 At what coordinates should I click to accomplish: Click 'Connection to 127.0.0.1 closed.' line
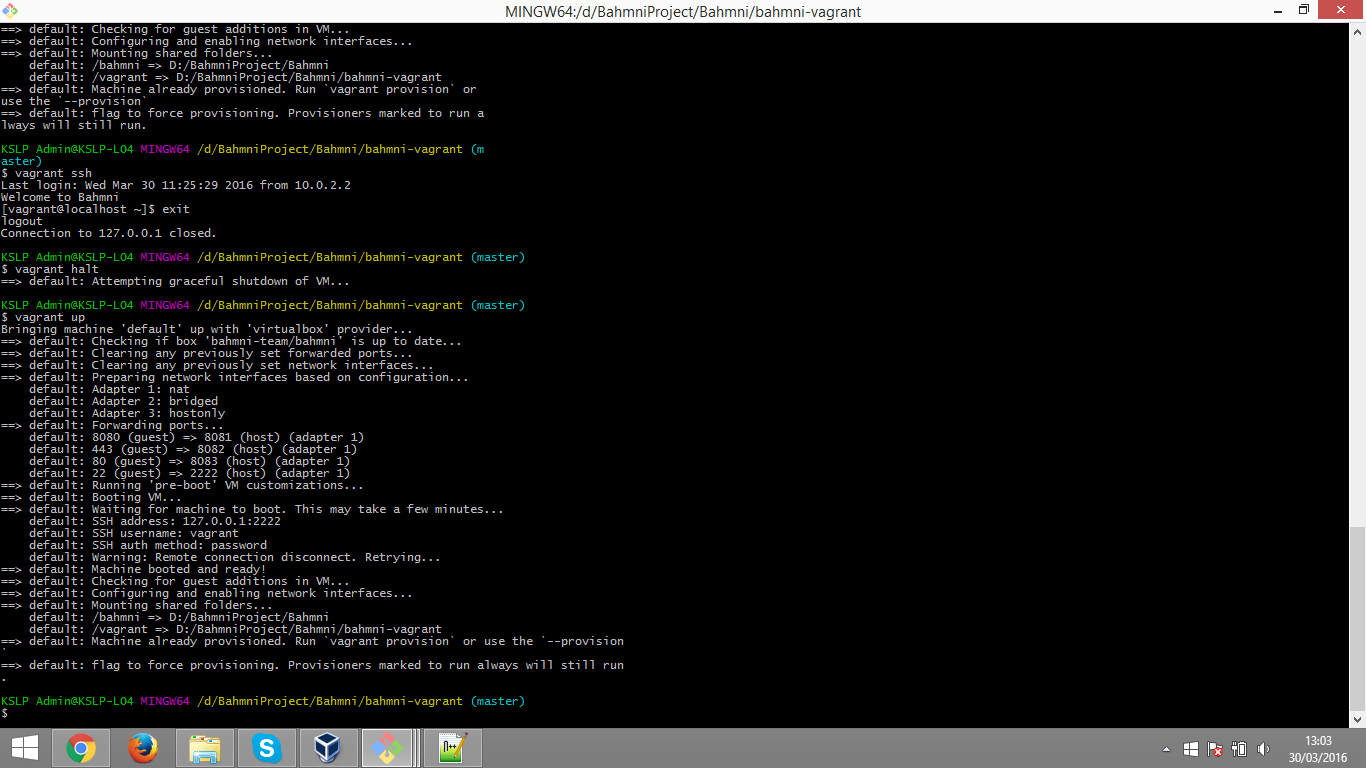tap(108, 233)
